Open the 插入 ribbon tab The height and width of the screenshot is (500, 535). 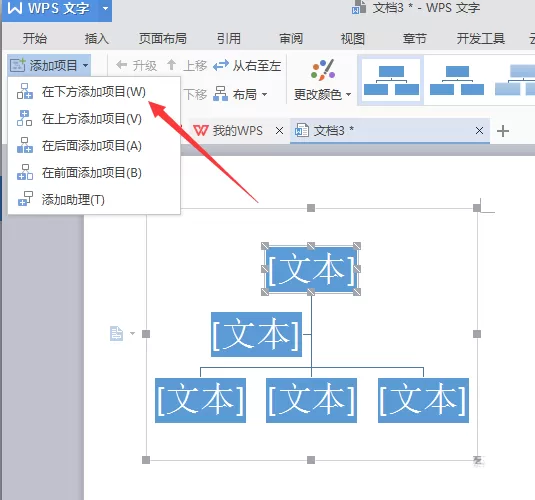pos(97,38)
